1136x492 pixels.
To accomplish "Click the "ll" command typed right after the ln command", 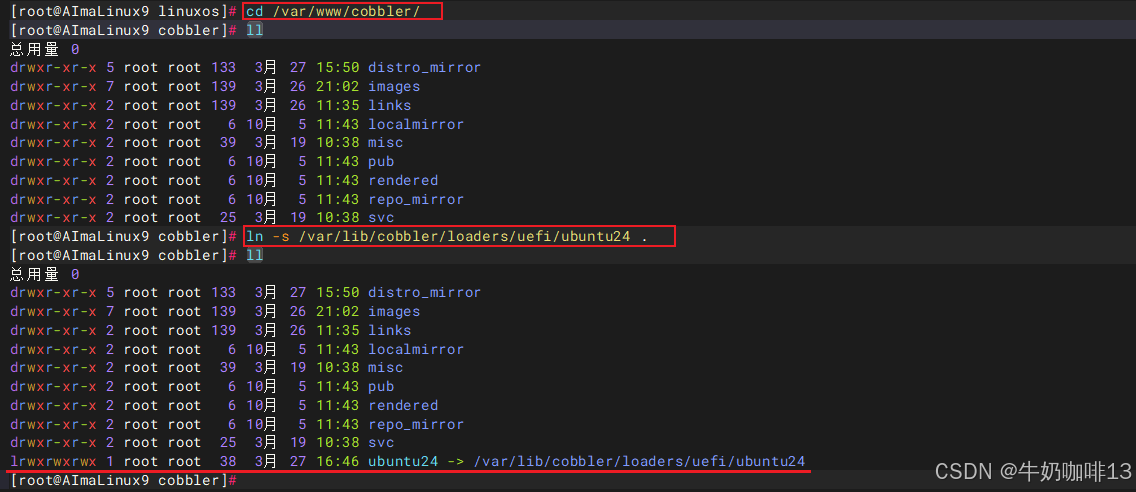I will pos(254,255).
